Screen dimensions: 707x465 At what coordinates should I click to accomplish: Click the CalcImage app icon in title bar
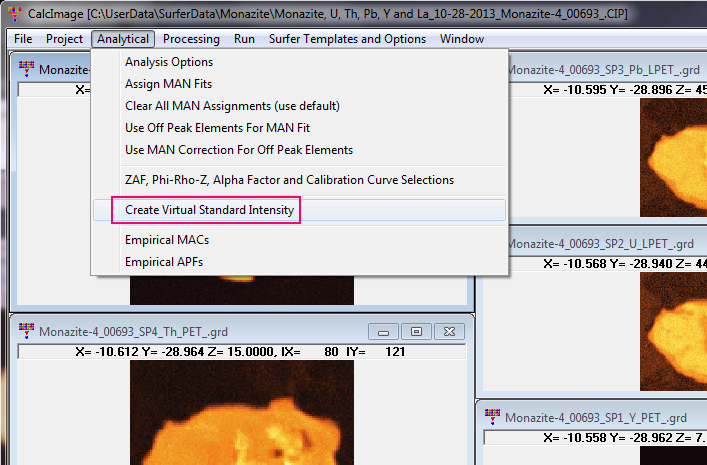(13, 12)
